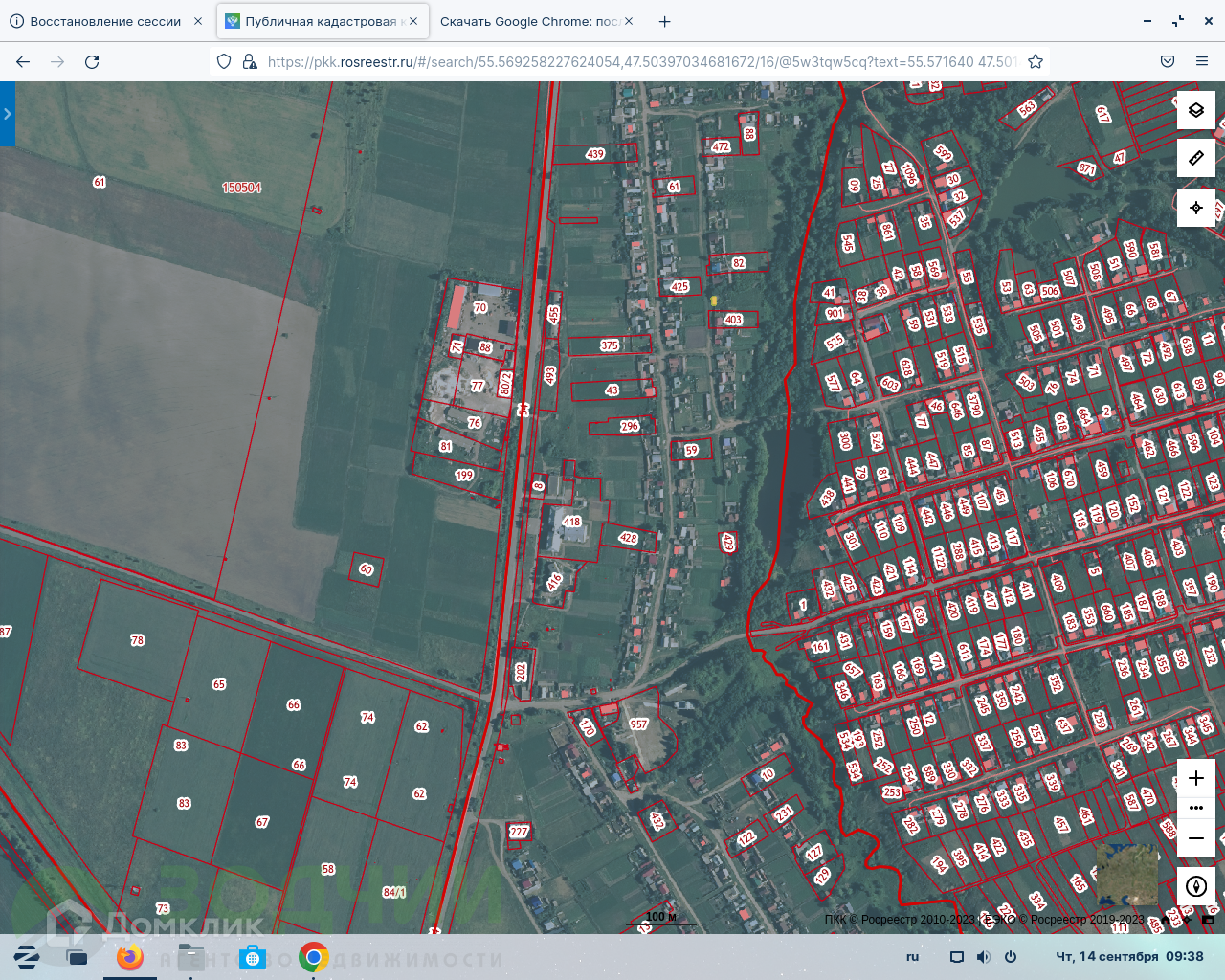The height and width of the screenshot is (980, 1225).
Task: Bookmark this page with the star icon
Action: pyautogui.click(x=1035, y=61)
